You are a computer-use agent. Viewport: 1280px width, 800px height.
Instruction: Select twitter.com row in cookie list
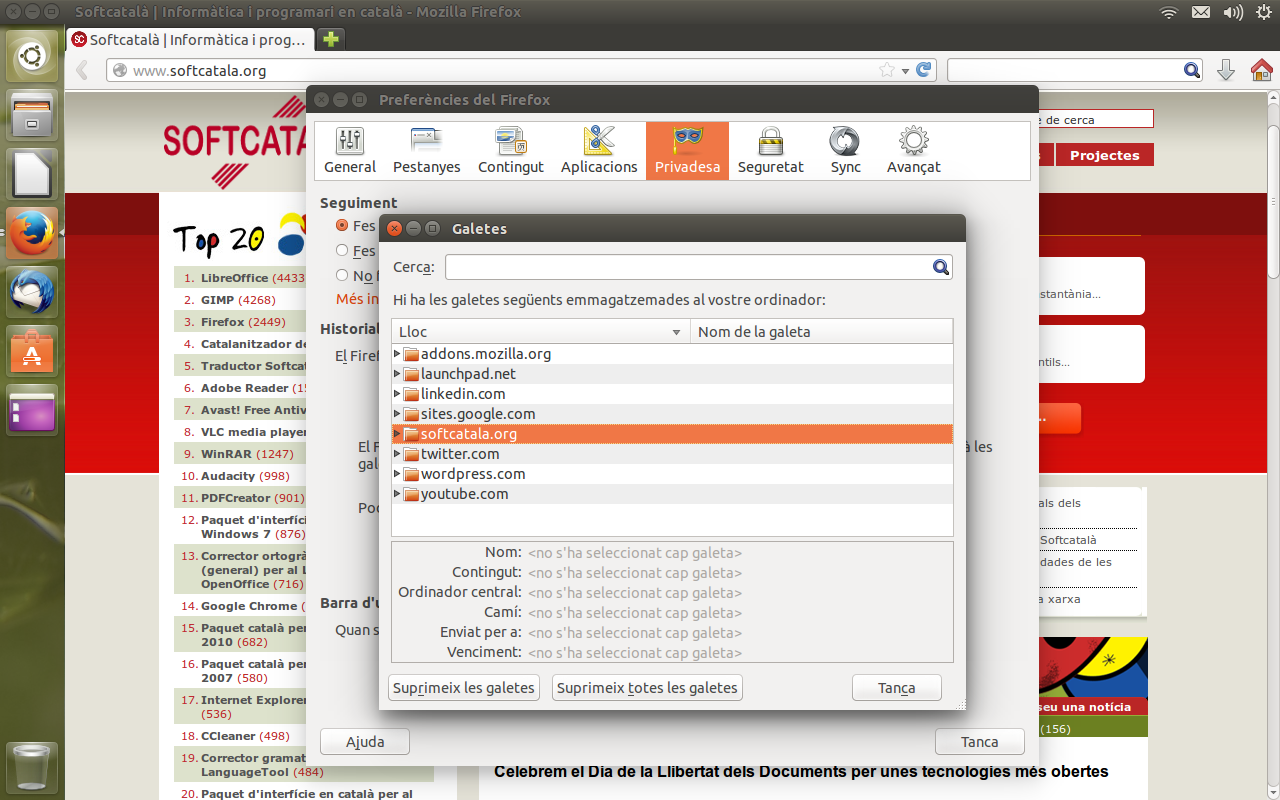[x=672, y=453]
